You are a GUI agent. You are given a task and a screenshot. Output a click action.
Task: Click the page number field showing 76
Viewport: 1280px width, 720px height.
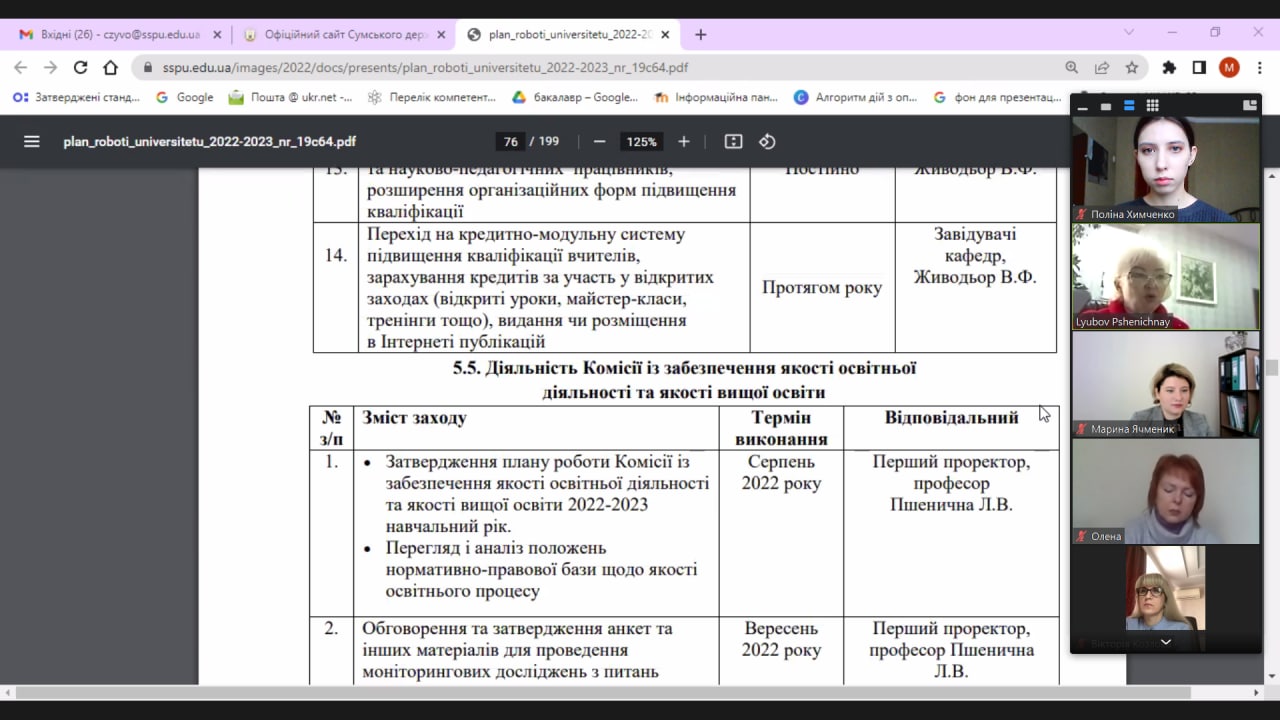[511, 142]
